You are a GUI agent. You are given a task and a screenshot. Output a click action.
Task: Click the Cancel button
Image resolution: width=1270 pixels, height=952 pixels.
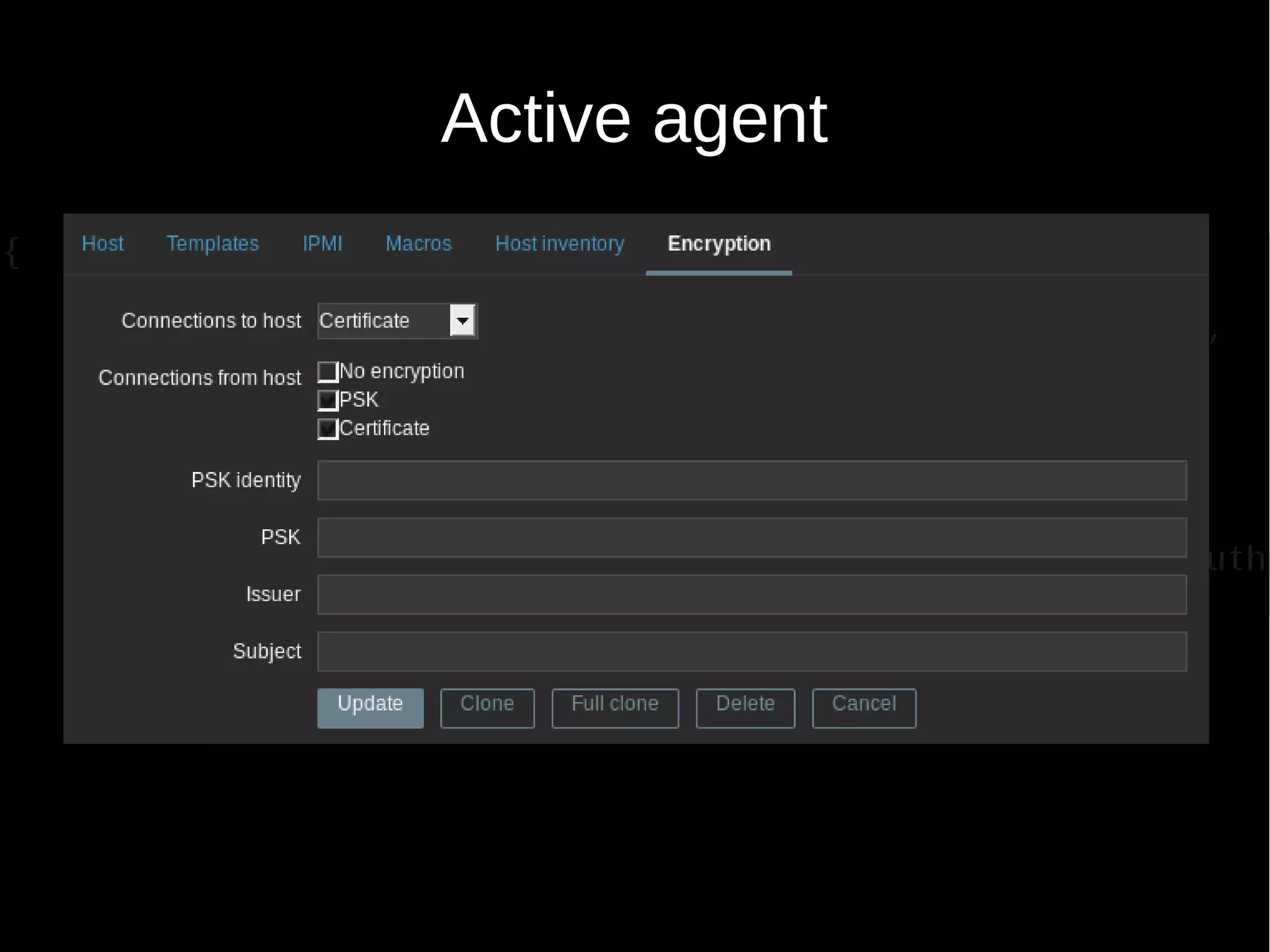pyautogui.click(x=864, y=708)
